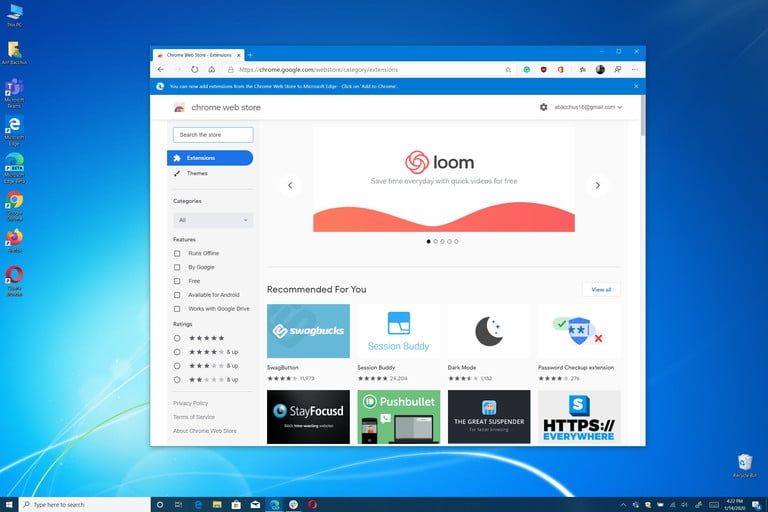Open This PC desktop icon
This screenshot has height=512, width=768.
pyautogui.click(x=14, y=15)
